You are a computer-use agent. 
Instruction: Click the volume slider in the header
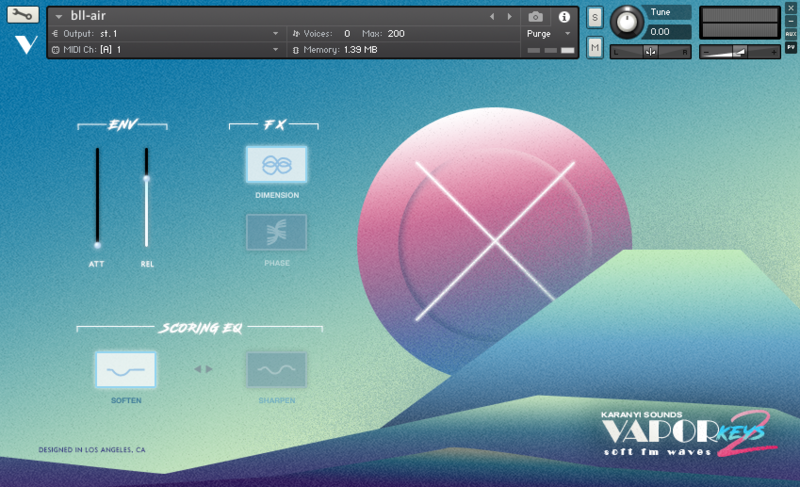[740, 52]
